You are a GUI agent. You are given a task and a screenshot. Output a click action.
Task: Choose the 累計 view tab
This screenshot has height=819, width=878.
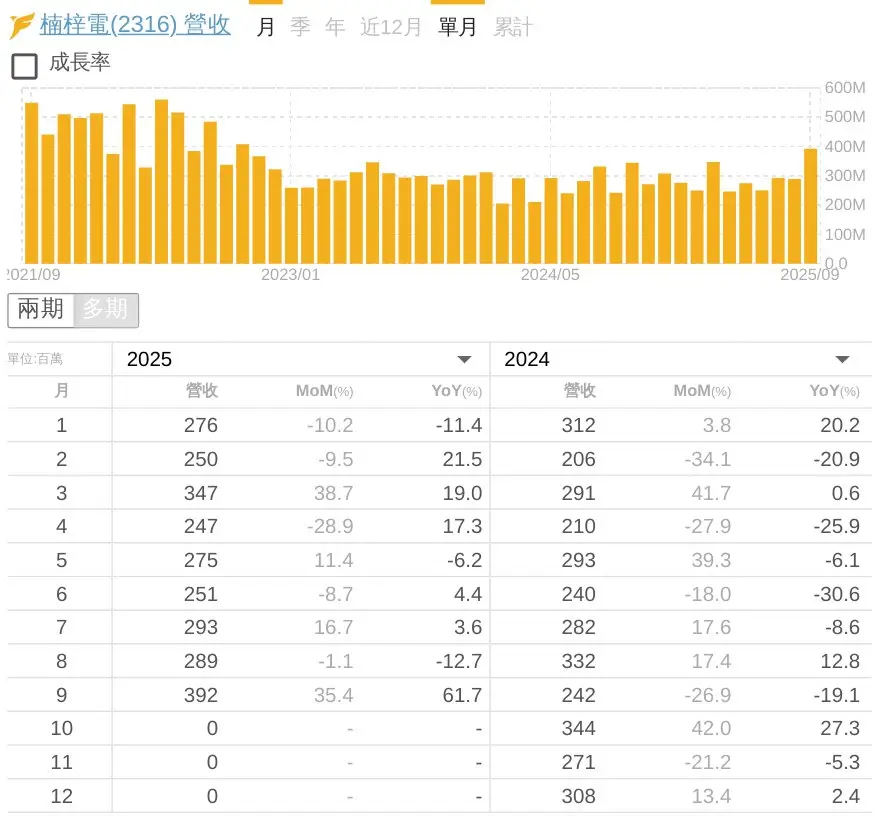coord(513,27)
